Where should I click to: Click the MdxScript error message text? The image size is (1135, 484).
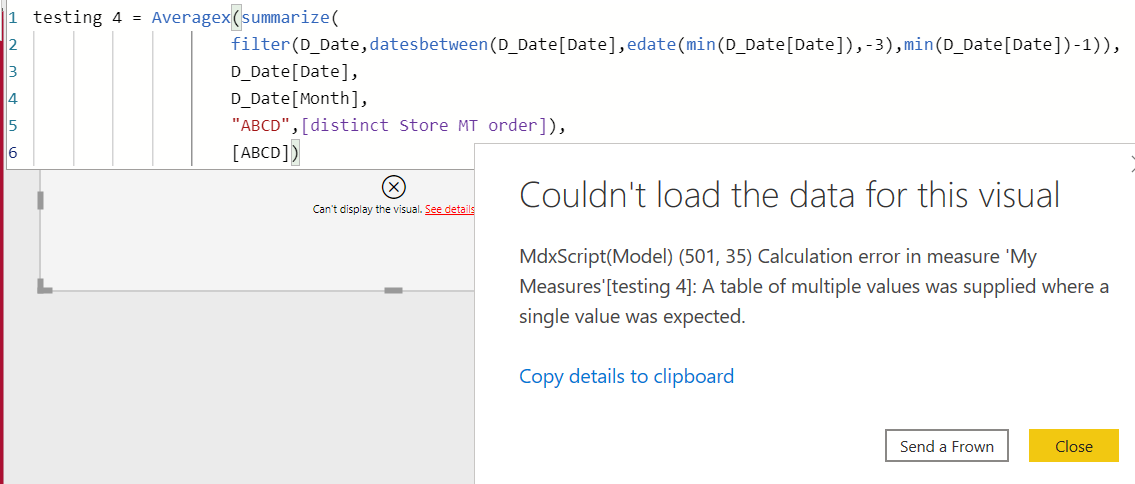(814, 286)
